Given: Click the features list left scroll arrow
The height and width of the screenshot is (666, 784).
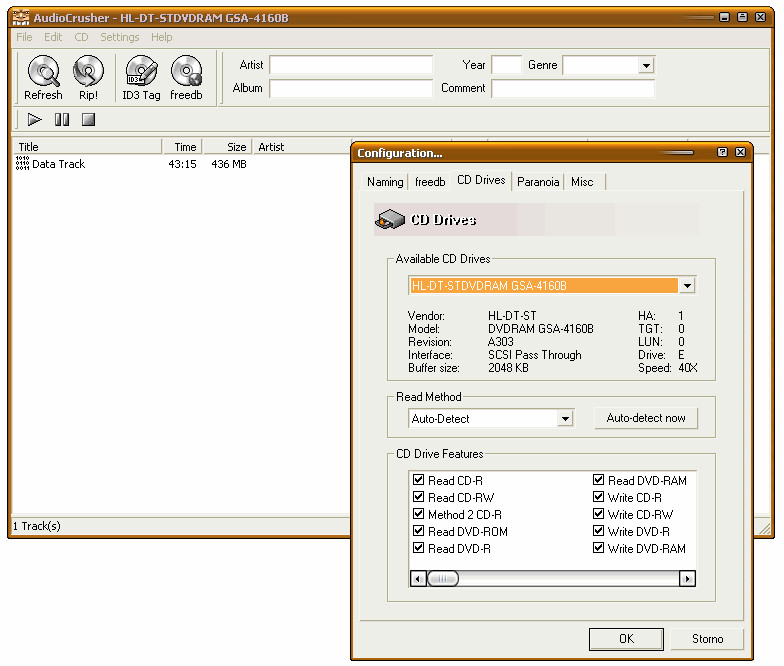Looking at the screenshot, I should 418,579.
